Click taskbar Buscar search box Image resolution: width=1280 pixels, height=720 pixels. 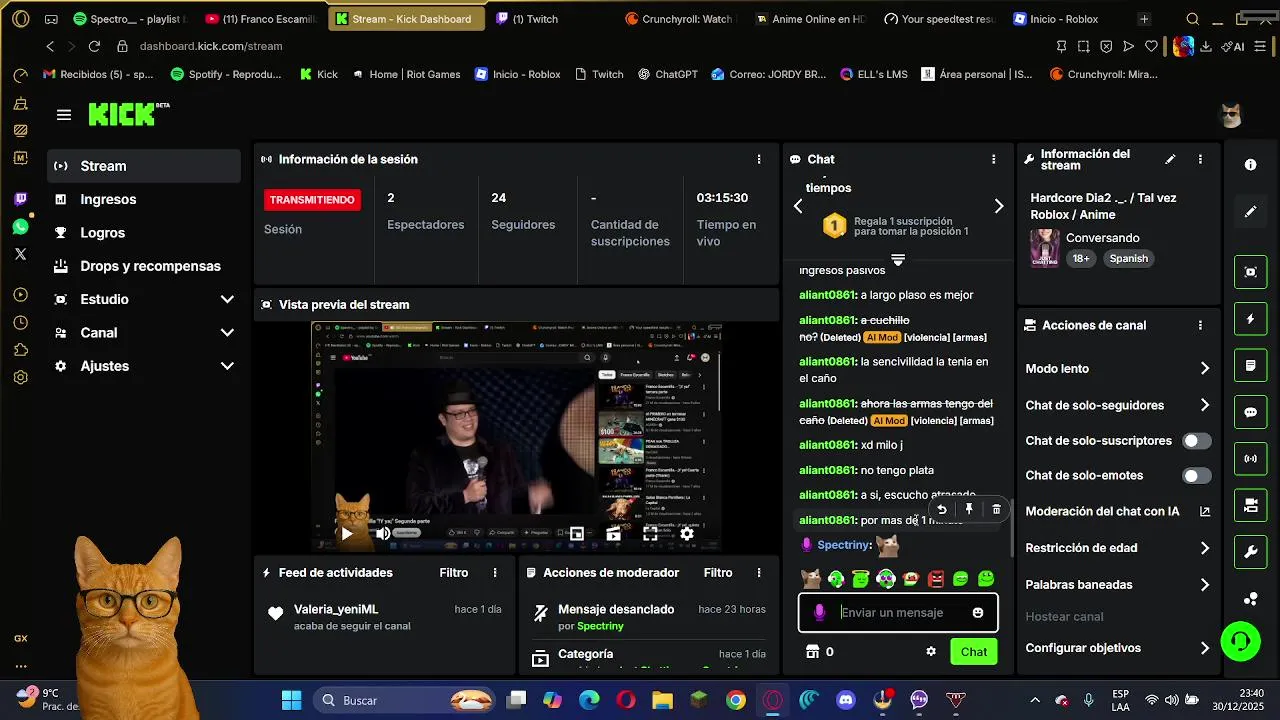point(404,700)
